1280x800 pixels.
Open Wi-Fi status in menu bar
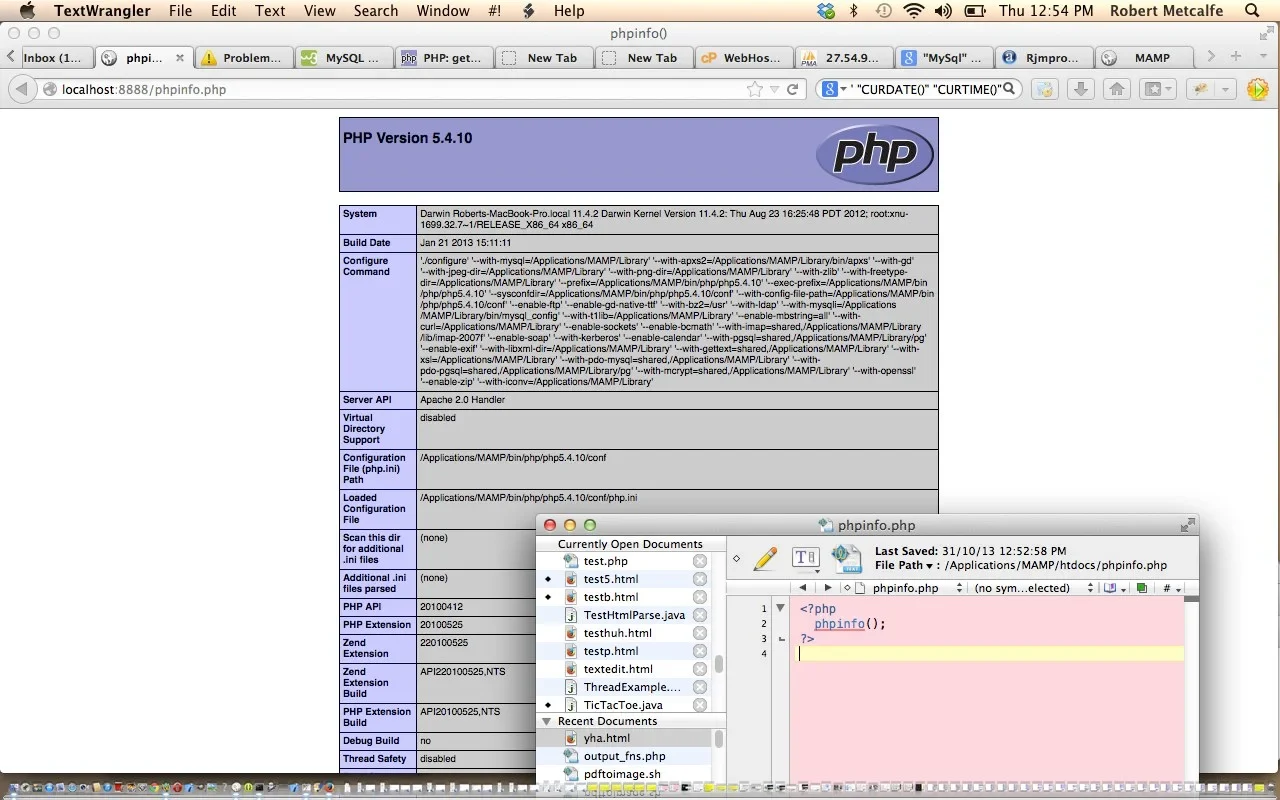913,11
